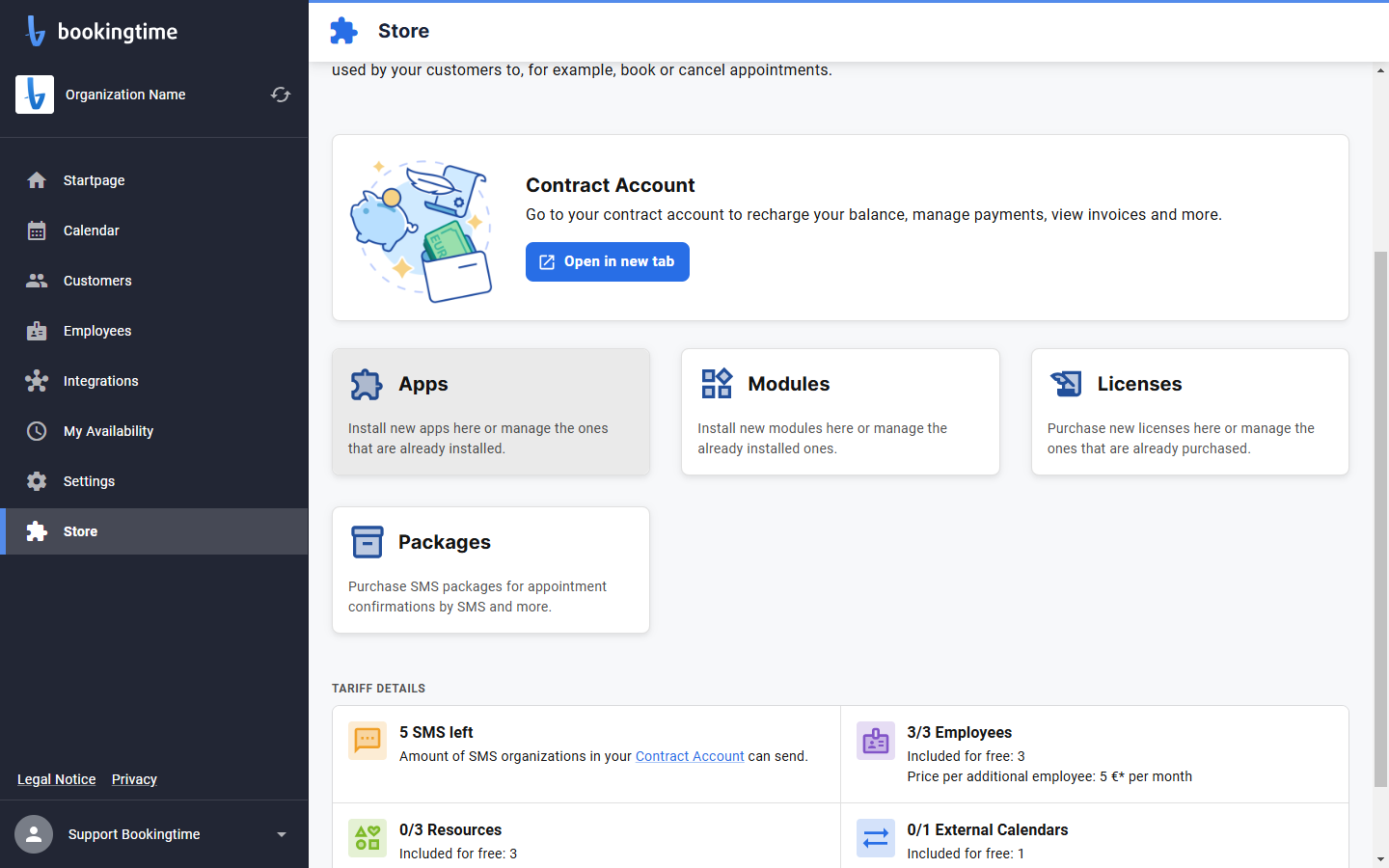Open the Privacy link
This screenshot has width=1389, height=868.
(x=134, y=779)
